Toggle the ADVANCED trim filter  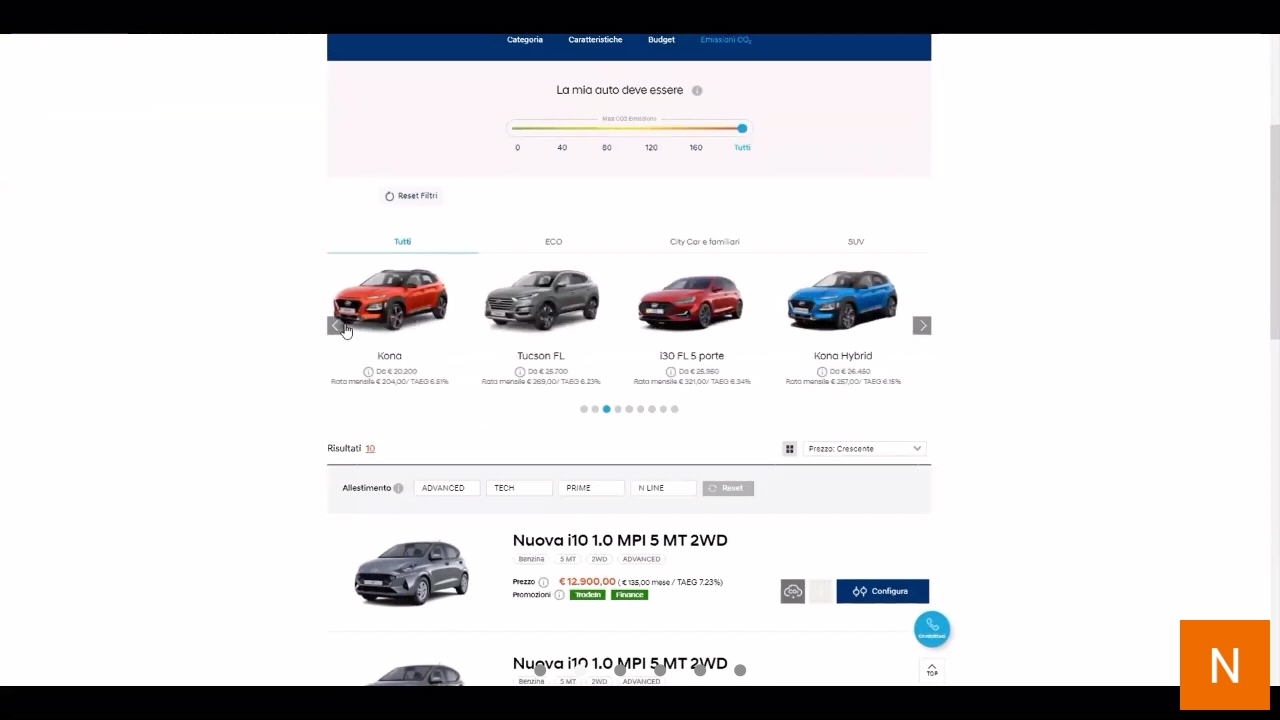tap(447, 488)
